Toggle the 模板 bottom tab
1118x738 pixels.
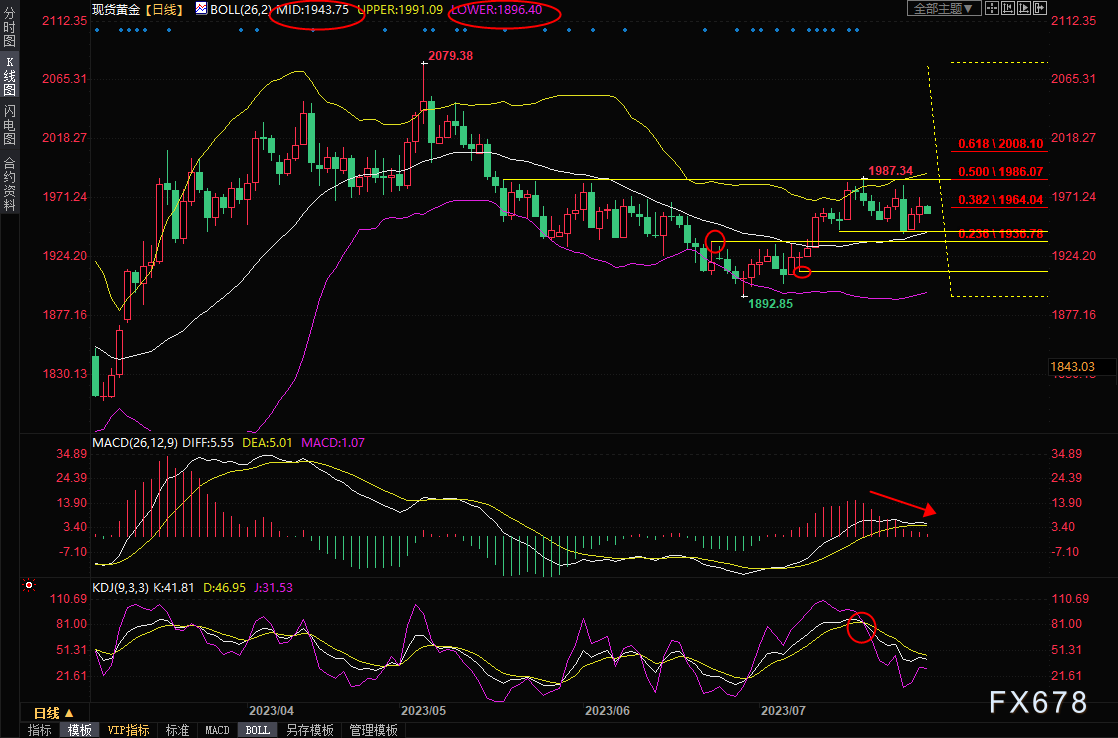[79, 730]
